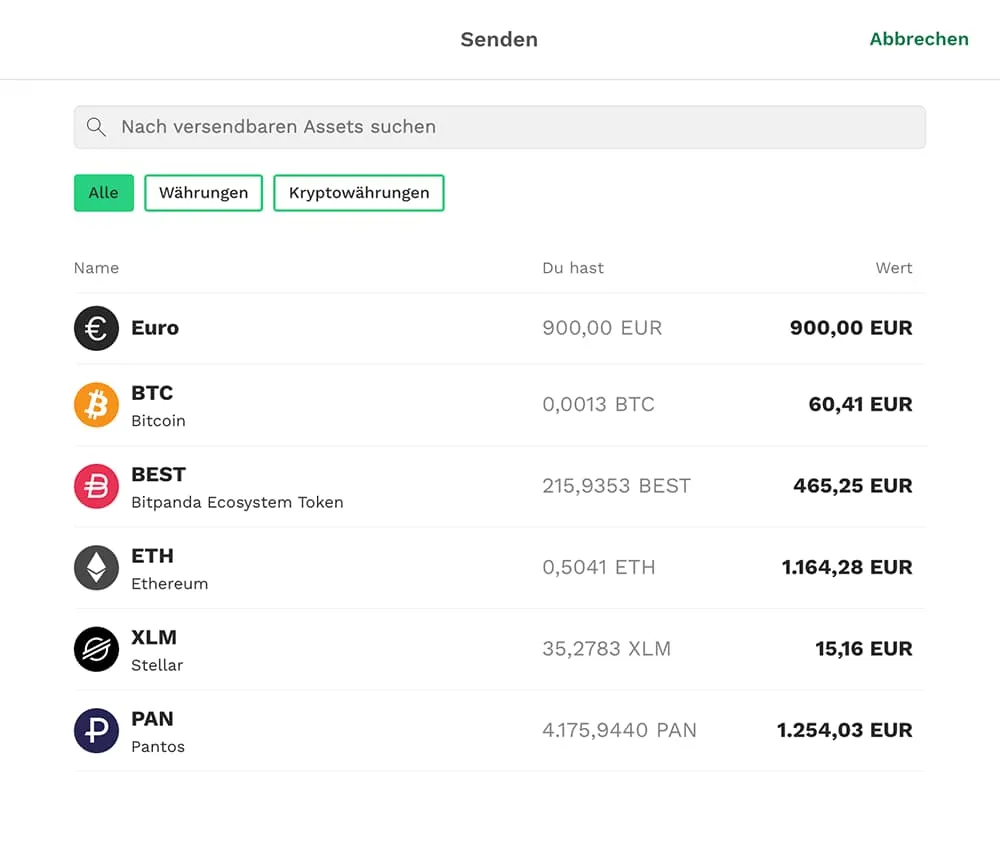Click the red BEST token icon
Viewport: 1000px width, 846px height.
coord(96,486)
